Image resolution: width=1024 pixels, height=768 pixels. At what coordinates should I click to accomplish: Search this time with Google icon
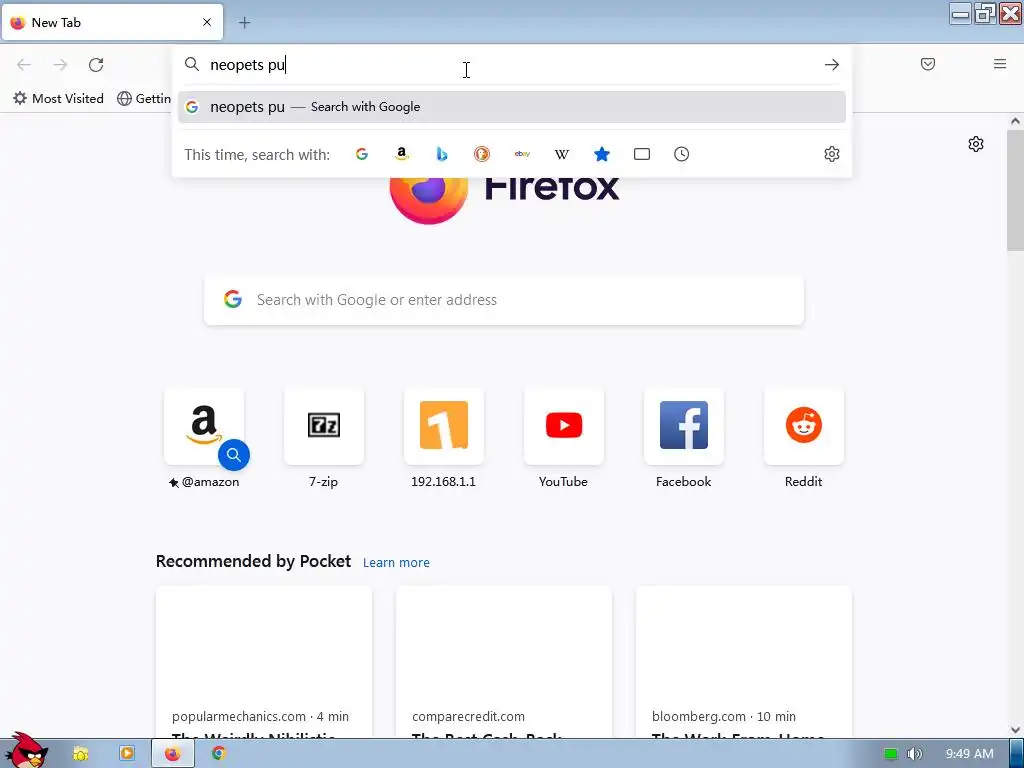[362, 154]
